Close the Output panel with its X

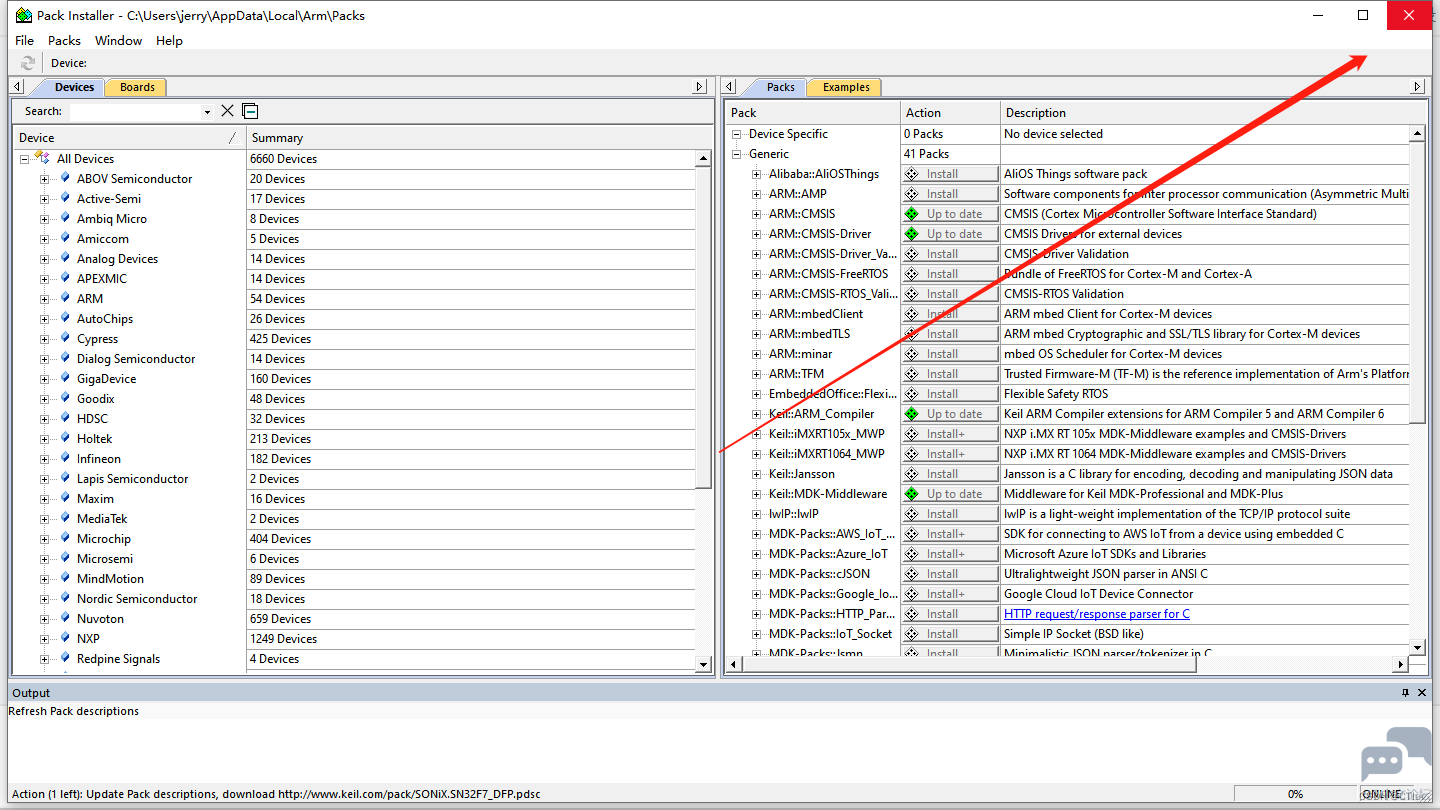(1422, 693)
